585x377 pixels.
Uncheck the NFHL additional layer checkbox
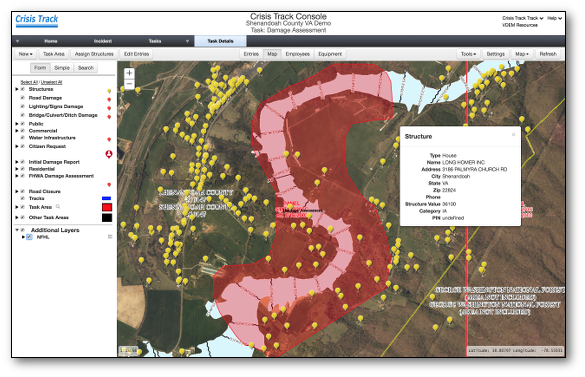click(29, 237)
